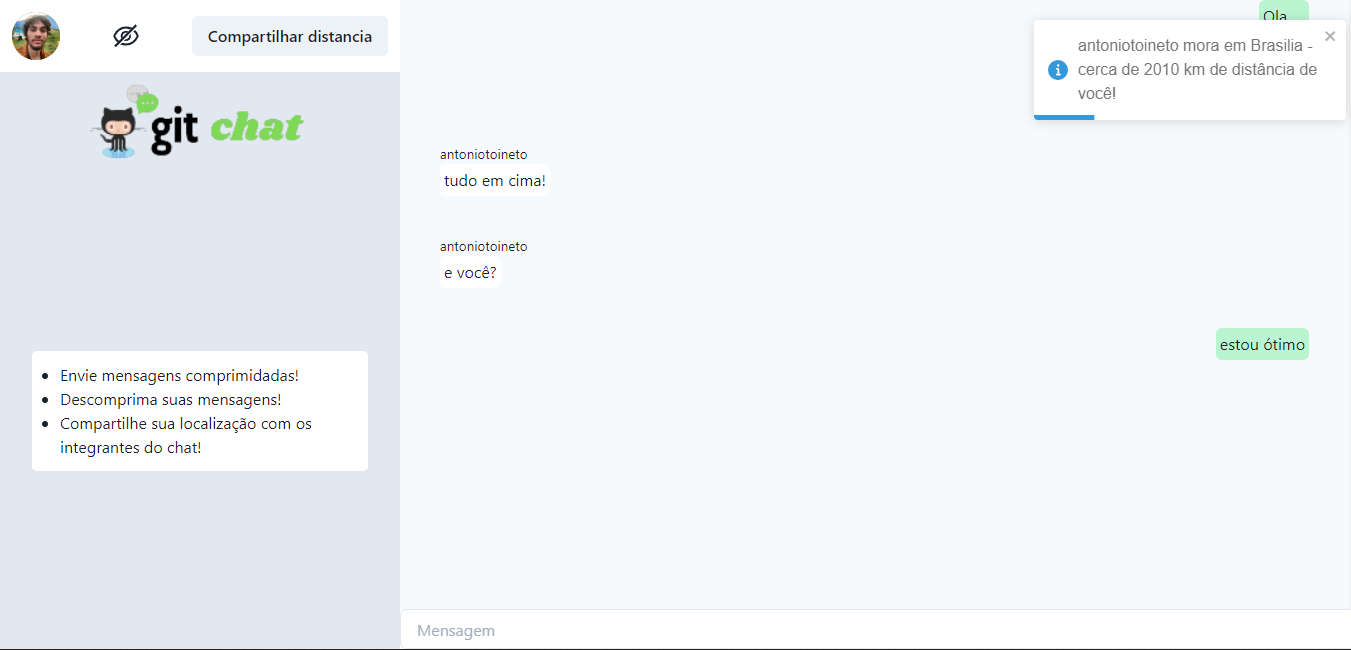This screenshot has height=650, width=1351.
Task: Click the git chat octocat logo
Action: [x=120, y=122]
